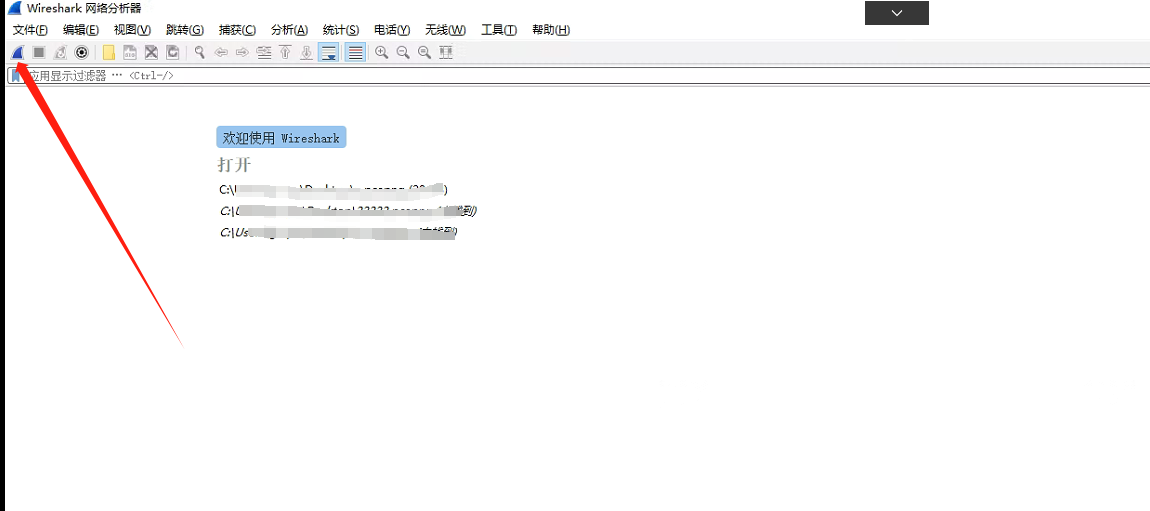This screenshot has width=1150, height=511.
Task: Toggle auto-scroll during live capture
Action: (329, 52)
